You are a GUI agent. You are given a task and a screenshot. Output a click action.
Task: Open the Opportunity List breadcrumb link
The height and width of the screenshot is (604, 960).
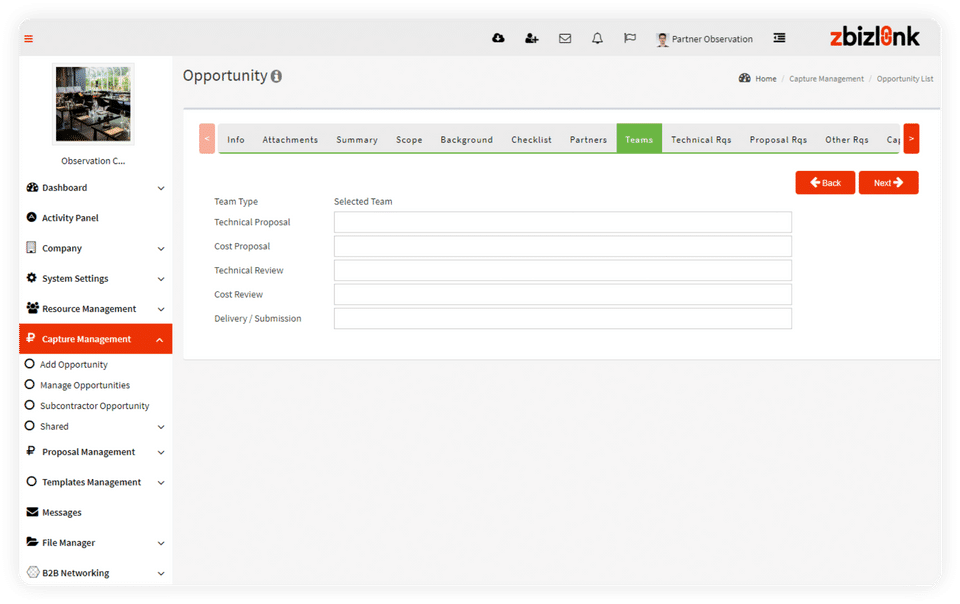point(905,79)
